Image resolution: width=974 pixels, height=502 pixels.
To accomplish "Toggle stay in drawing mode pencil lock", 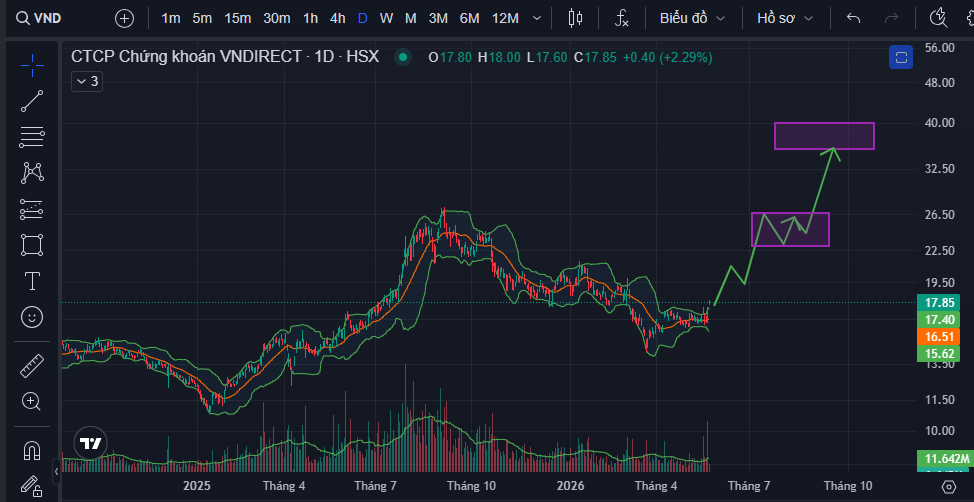I will [x=32, y=485].
